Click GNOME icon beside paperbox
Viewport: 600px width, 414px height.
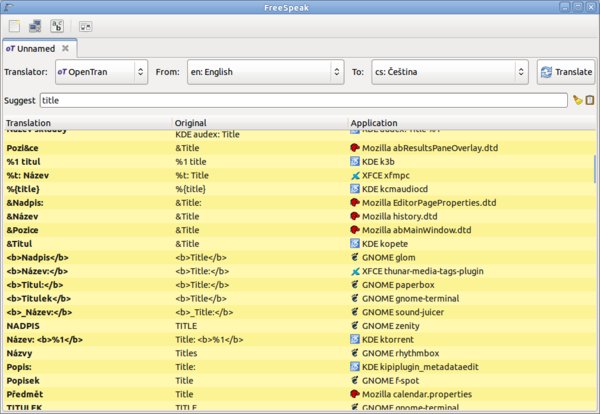point(355,285)
